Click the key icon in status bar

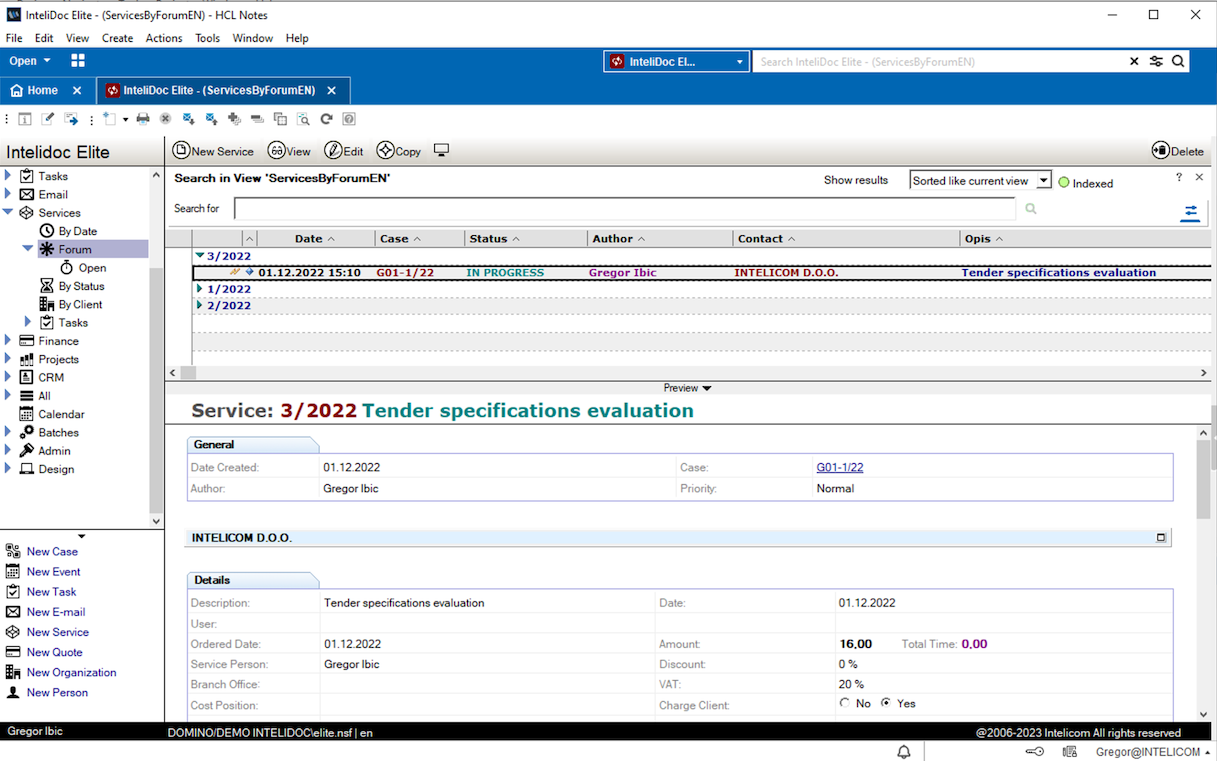(1034, 752)
